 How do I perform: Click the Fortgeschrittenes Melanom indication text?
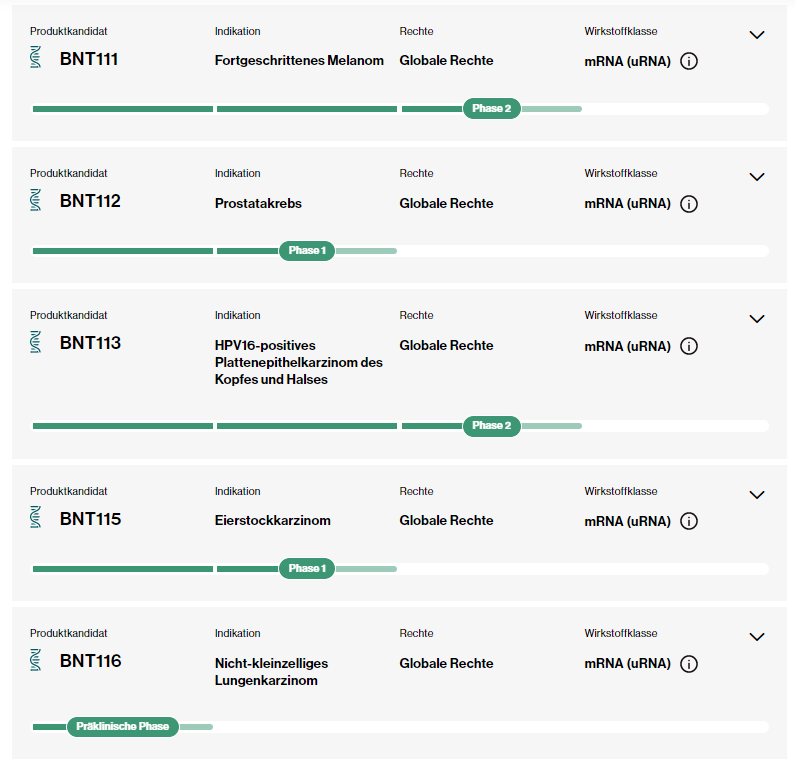point(299,61)
